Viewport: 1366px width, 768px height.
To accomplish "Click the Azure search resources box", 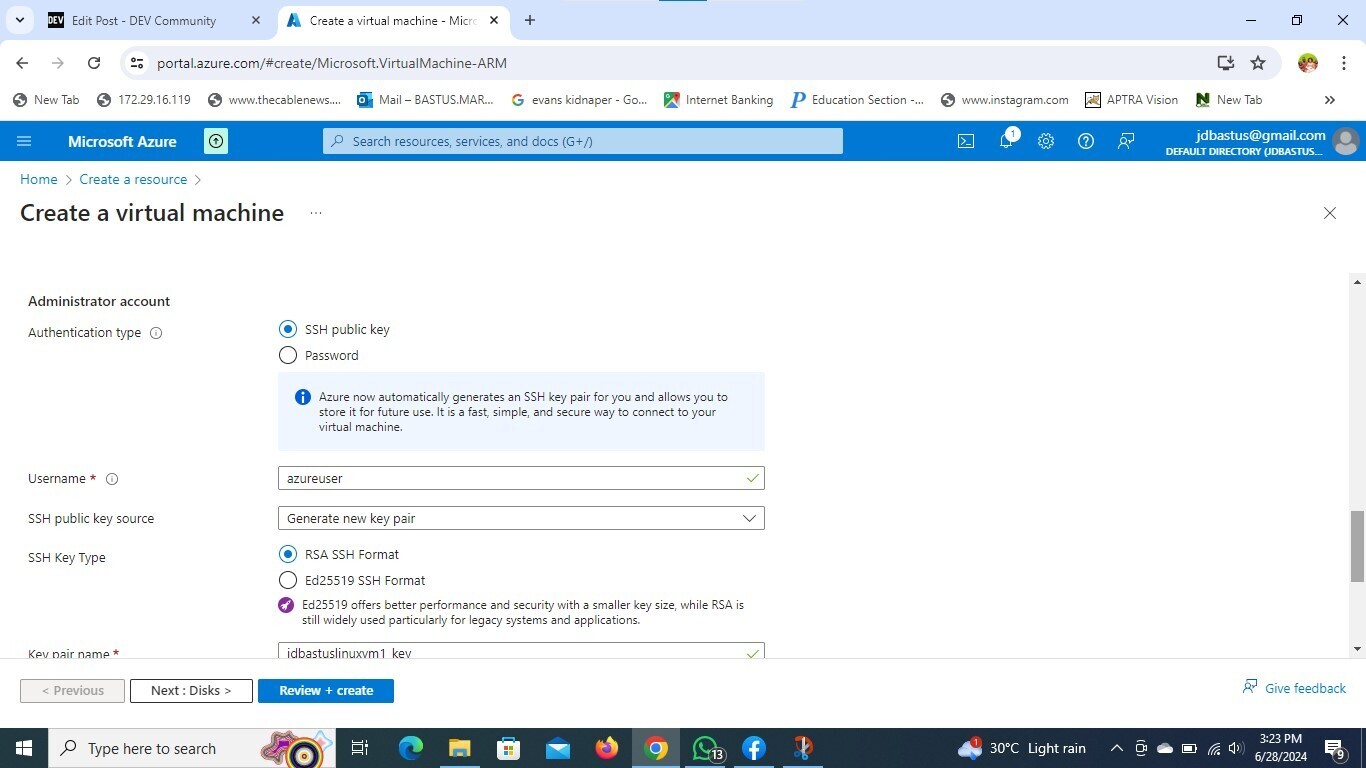I will 583,141.
